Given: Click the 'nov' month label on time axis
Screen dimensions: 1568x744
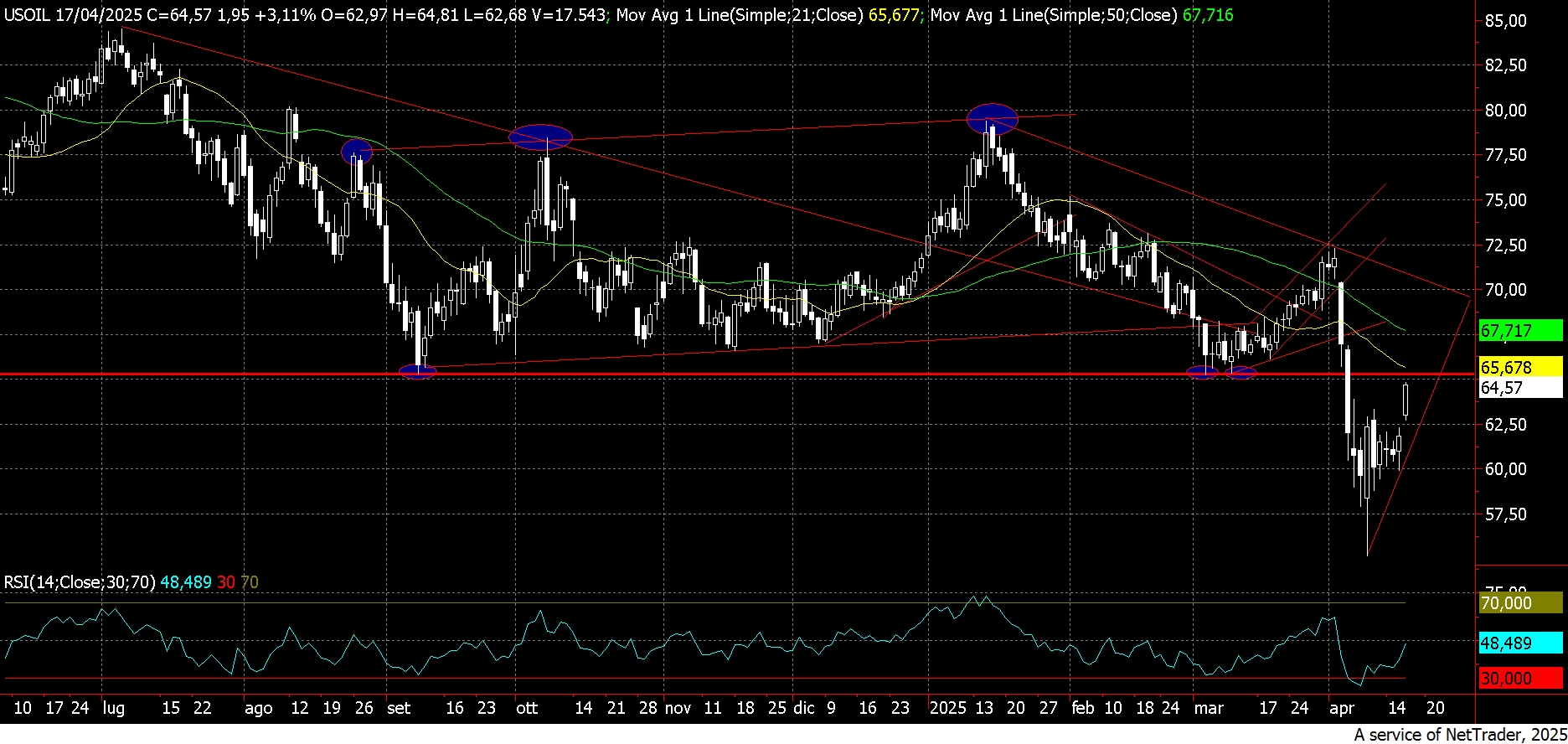Looking at the screenshot, I should click(x=678, y=708).
